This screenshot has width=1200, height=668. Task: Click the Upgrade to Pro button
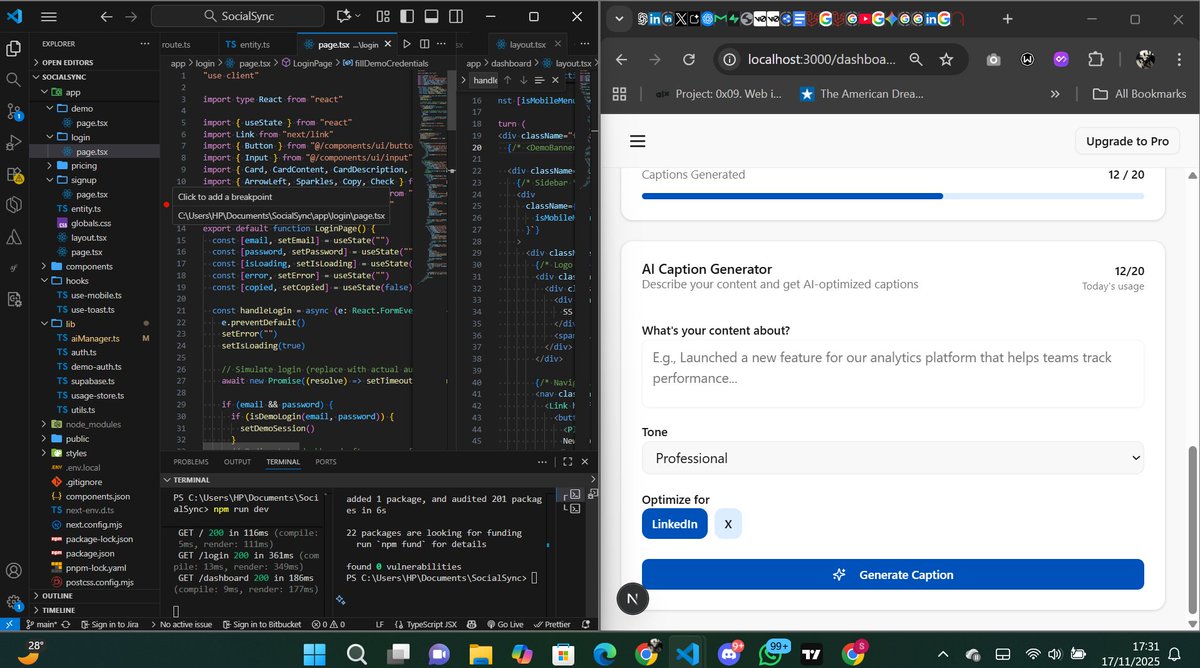click(x=1127, y=141)
